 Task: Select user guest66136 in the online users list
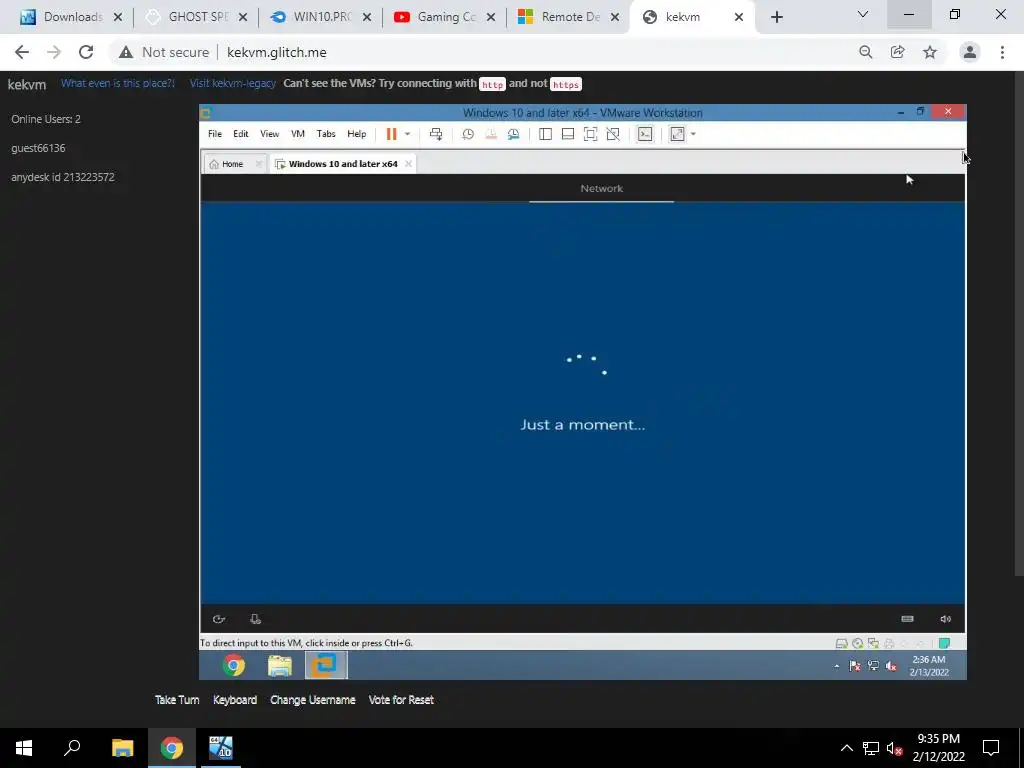point(38,148)
